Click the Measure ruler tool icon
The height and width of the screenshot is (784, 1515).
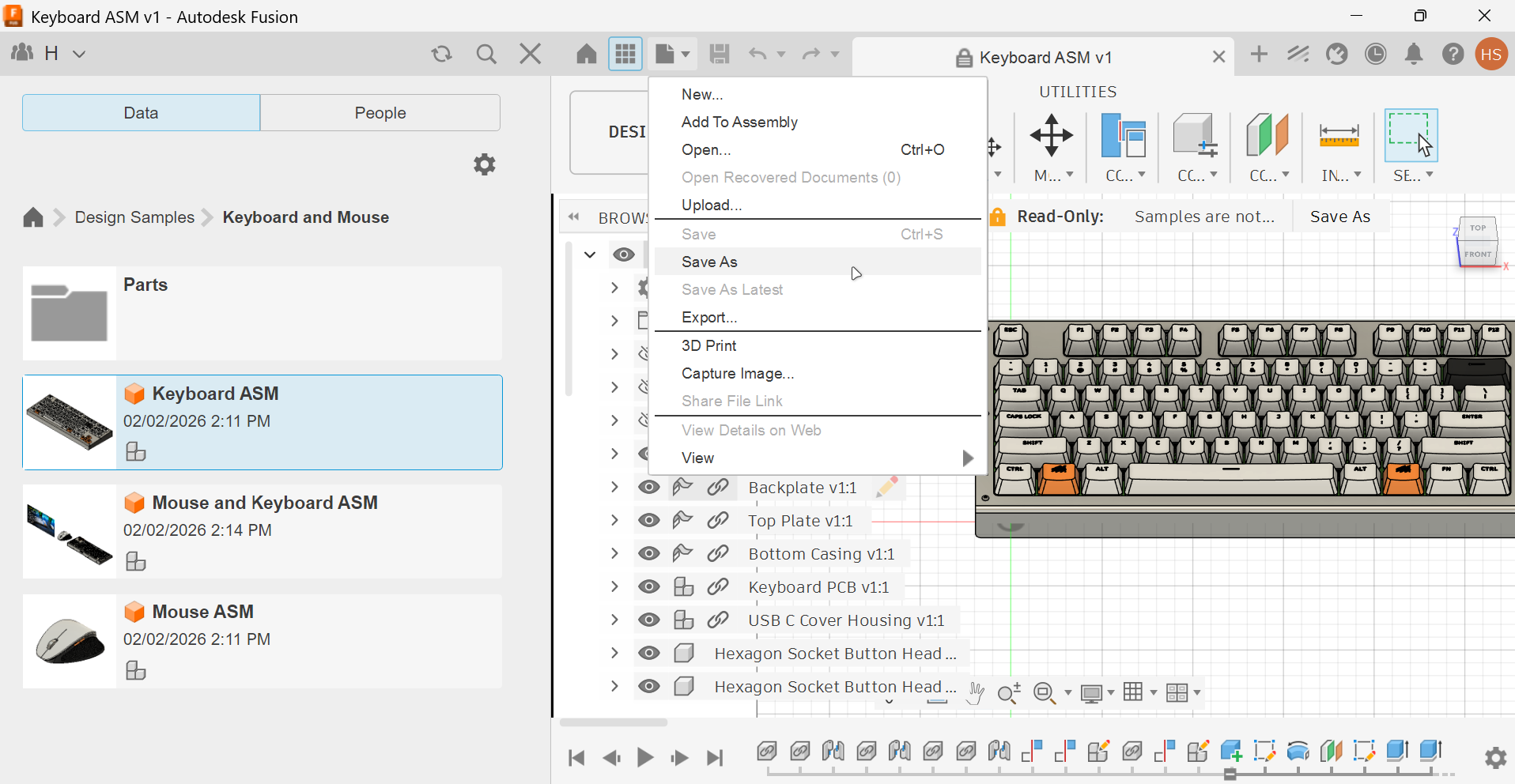tap(1339, 135)
